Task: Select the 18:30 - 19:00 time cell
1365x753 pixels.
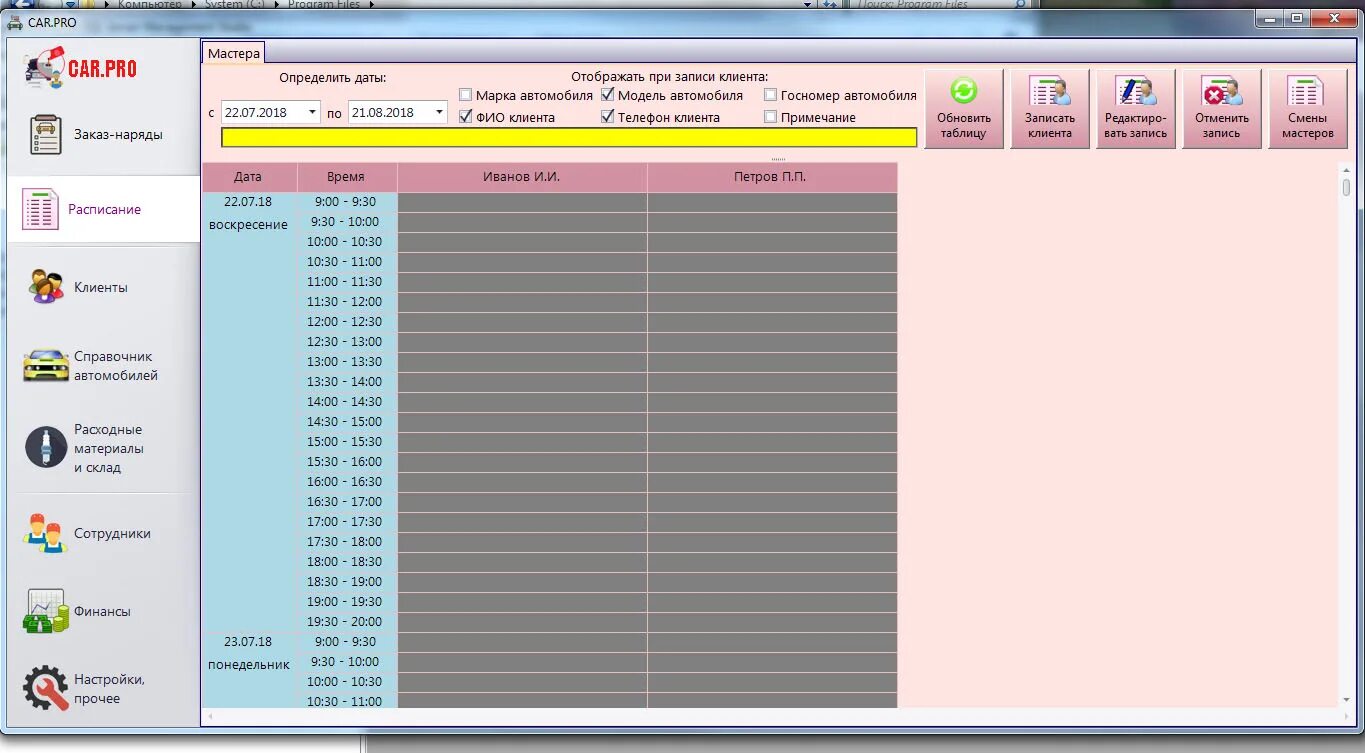Action: point(346,582)
